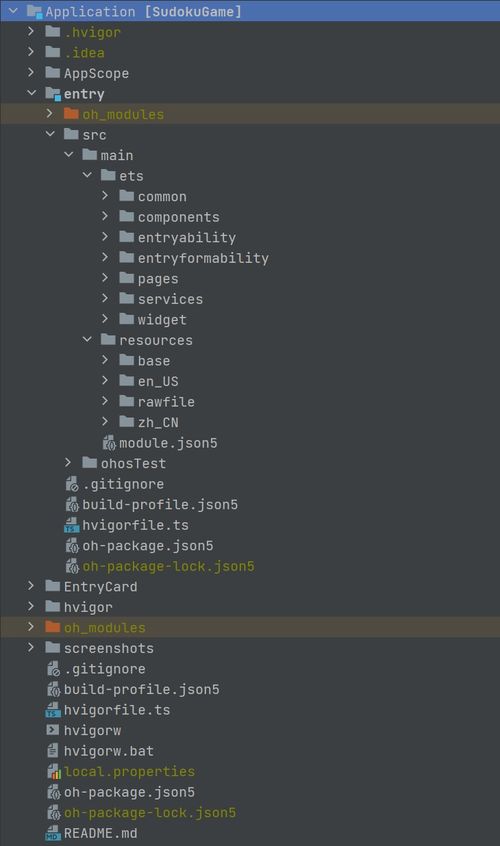The height and width of the screenshot is (846, 500).
Task: Expand the ohosTest folder
Action: pyautogui.click(x=68, y=463)
